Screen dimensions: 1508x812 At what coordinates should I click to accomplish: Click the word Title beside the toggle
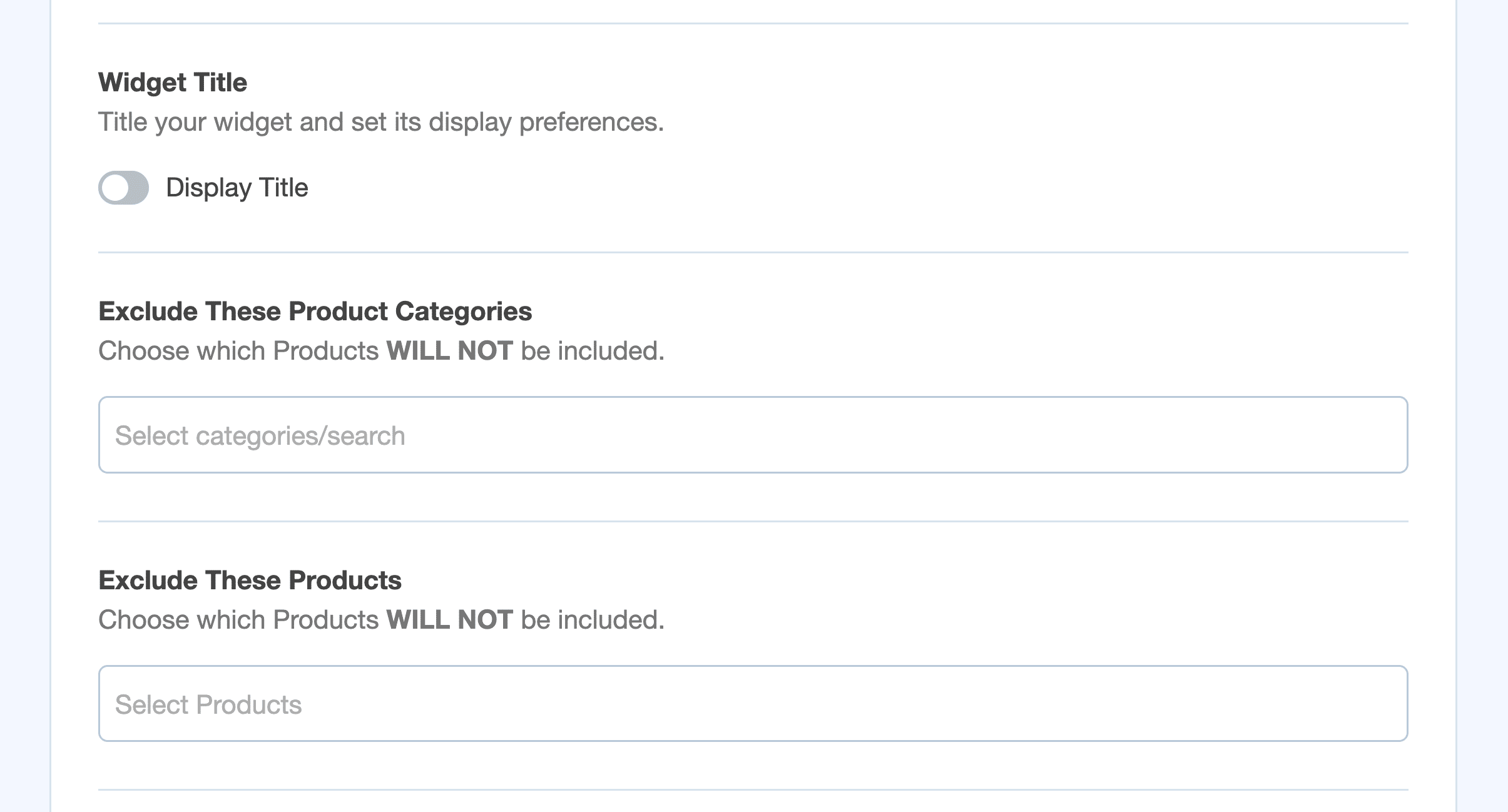[x=283, y=188]
